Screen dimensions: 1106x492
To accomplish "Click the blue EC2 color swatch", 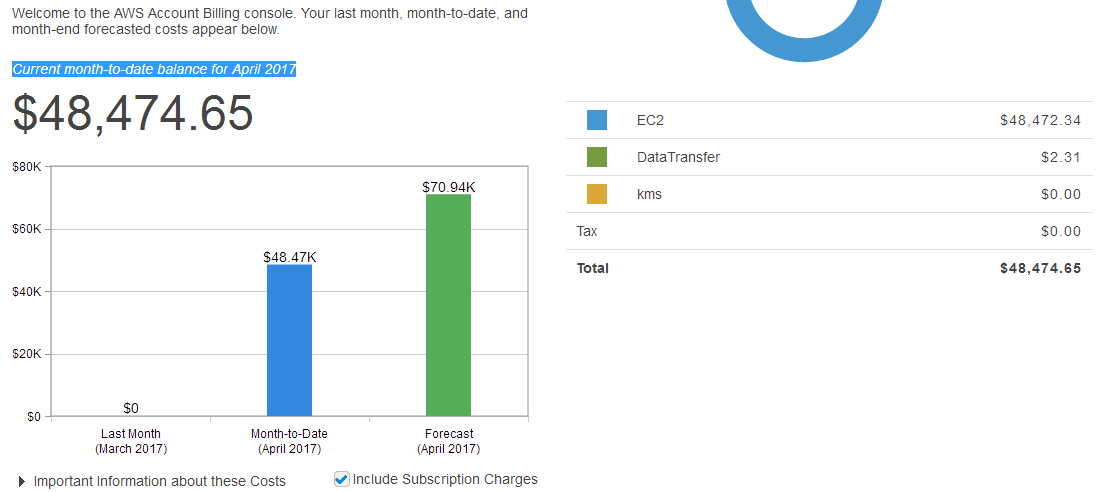I will pyautogui.click(x=597, y=120).
